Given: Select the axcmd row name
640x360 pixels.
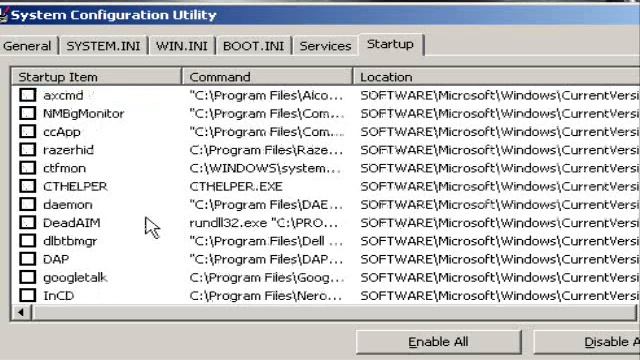Looking at the screenshot, I should [x=63, y=96].
